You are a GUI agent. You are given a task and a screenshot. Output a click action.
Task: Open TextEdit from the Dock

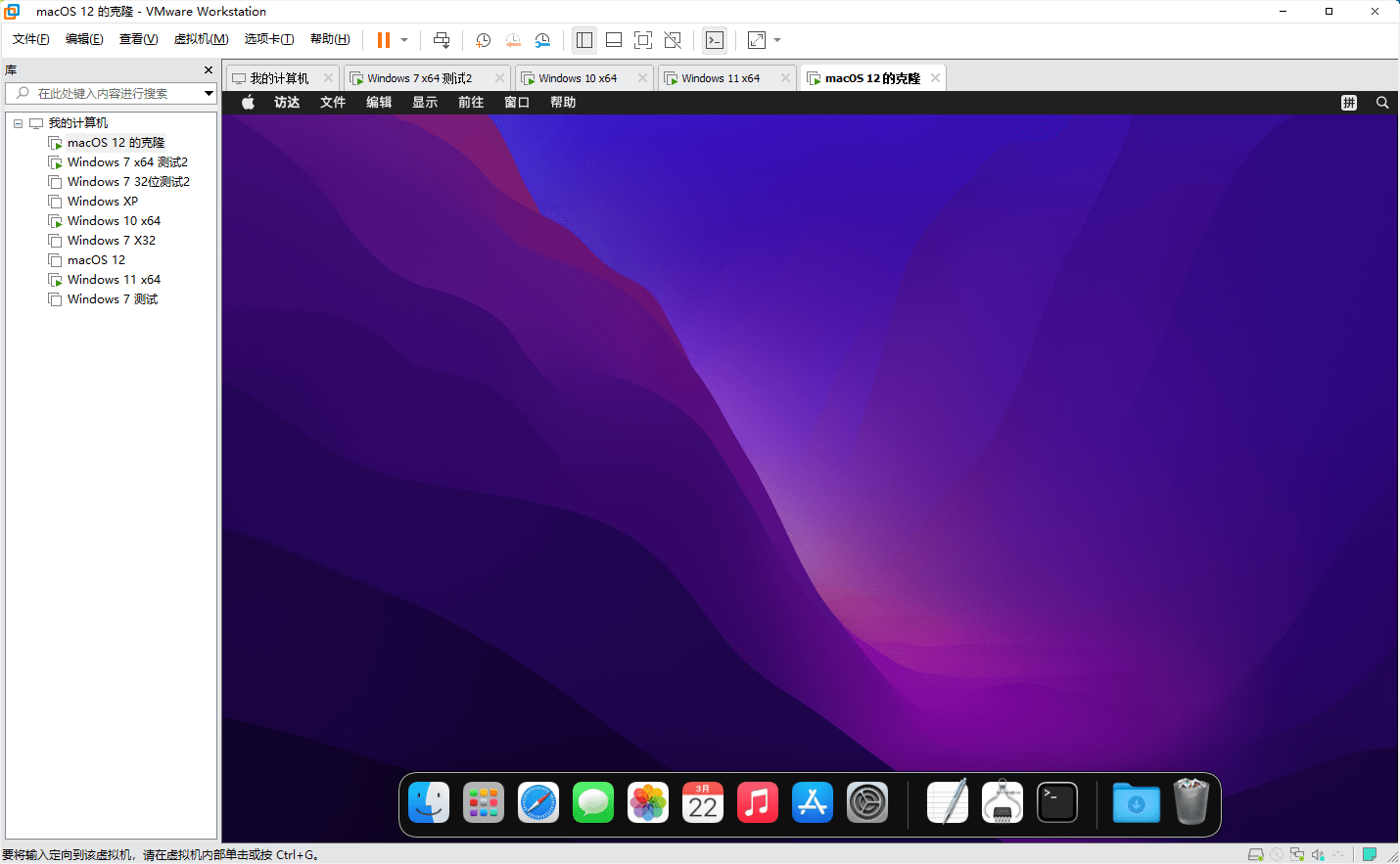[x=948, y=802]
